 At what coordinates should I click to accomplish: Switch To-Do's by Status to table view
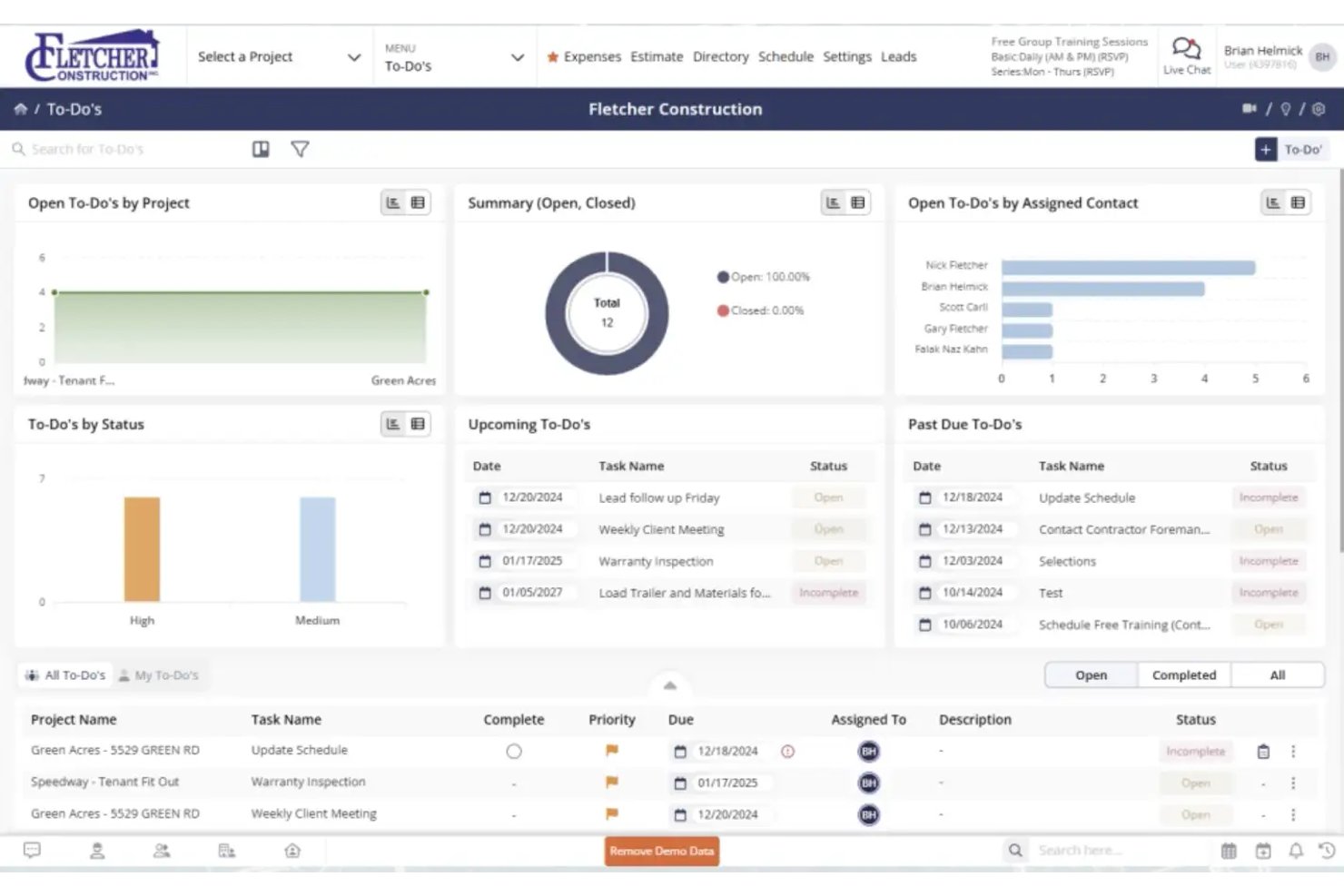(x=418, y=423)
